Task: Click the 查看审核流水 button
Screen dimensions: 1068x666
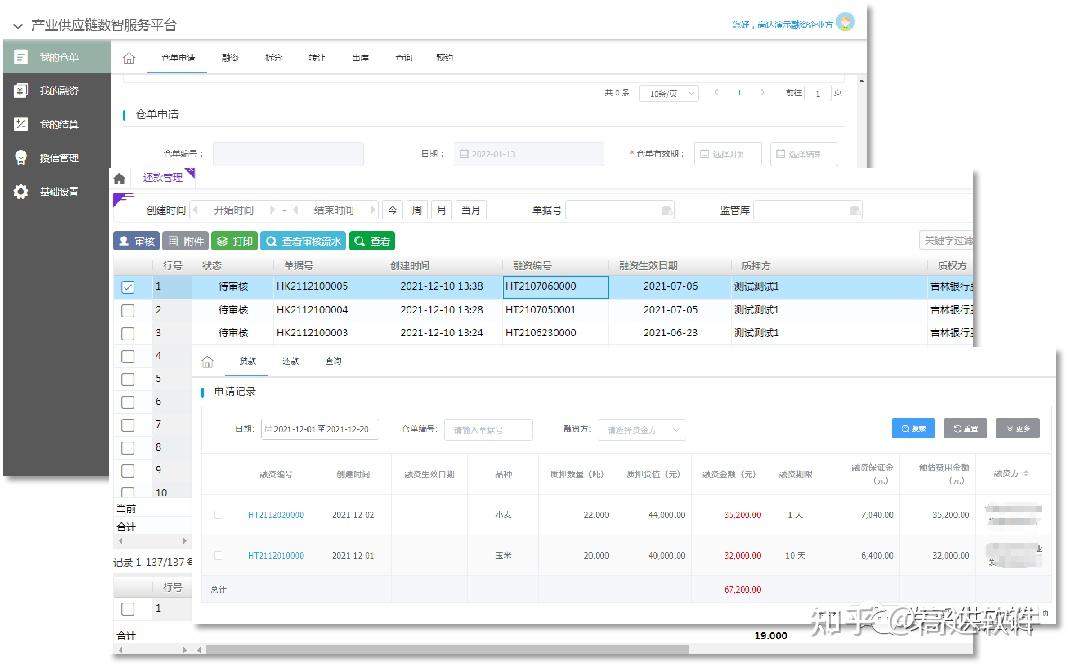Action: pyautogui.click(x=303, y=240)
